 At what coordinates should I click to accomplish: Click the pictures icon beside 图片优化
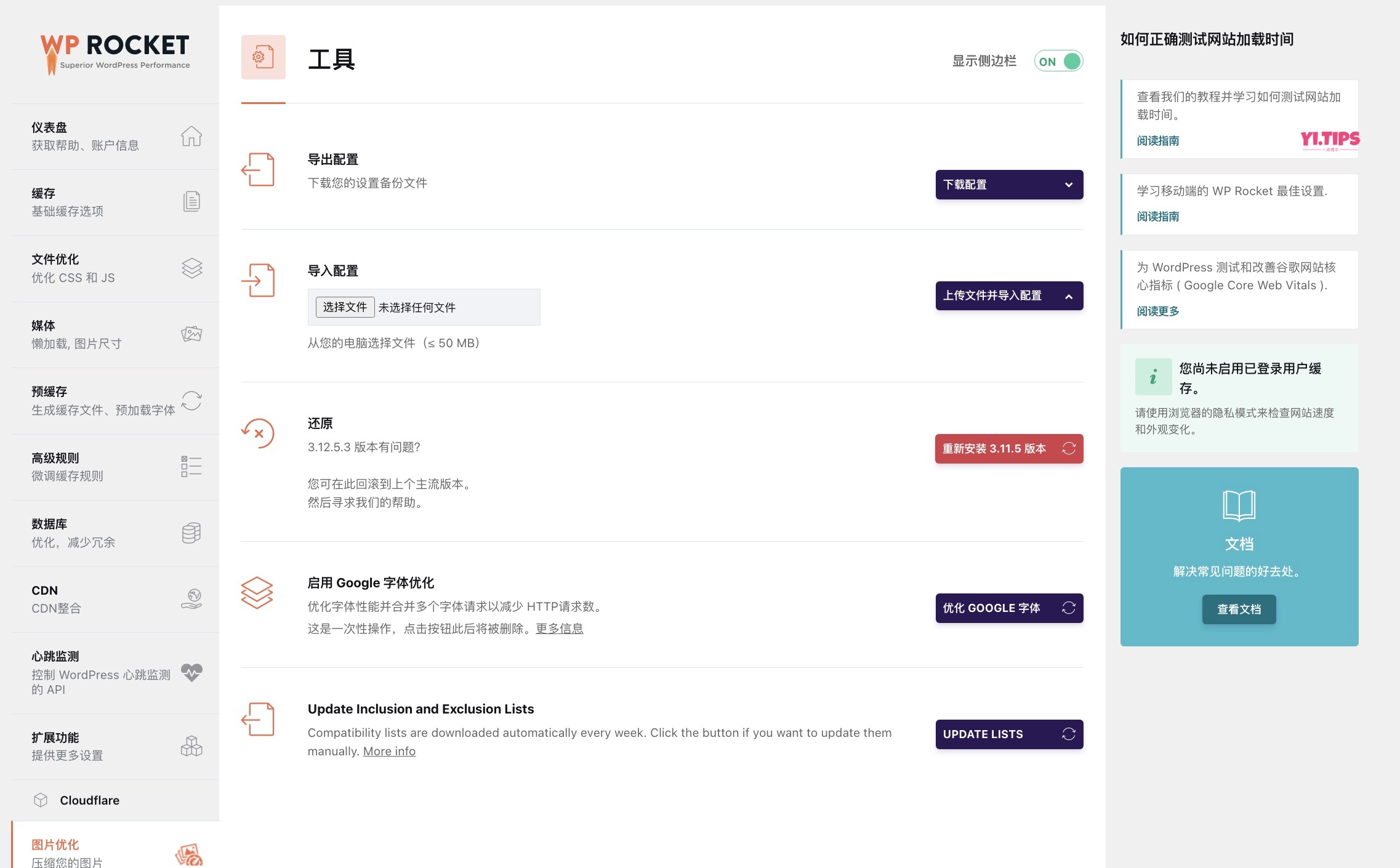coord(189,854)
